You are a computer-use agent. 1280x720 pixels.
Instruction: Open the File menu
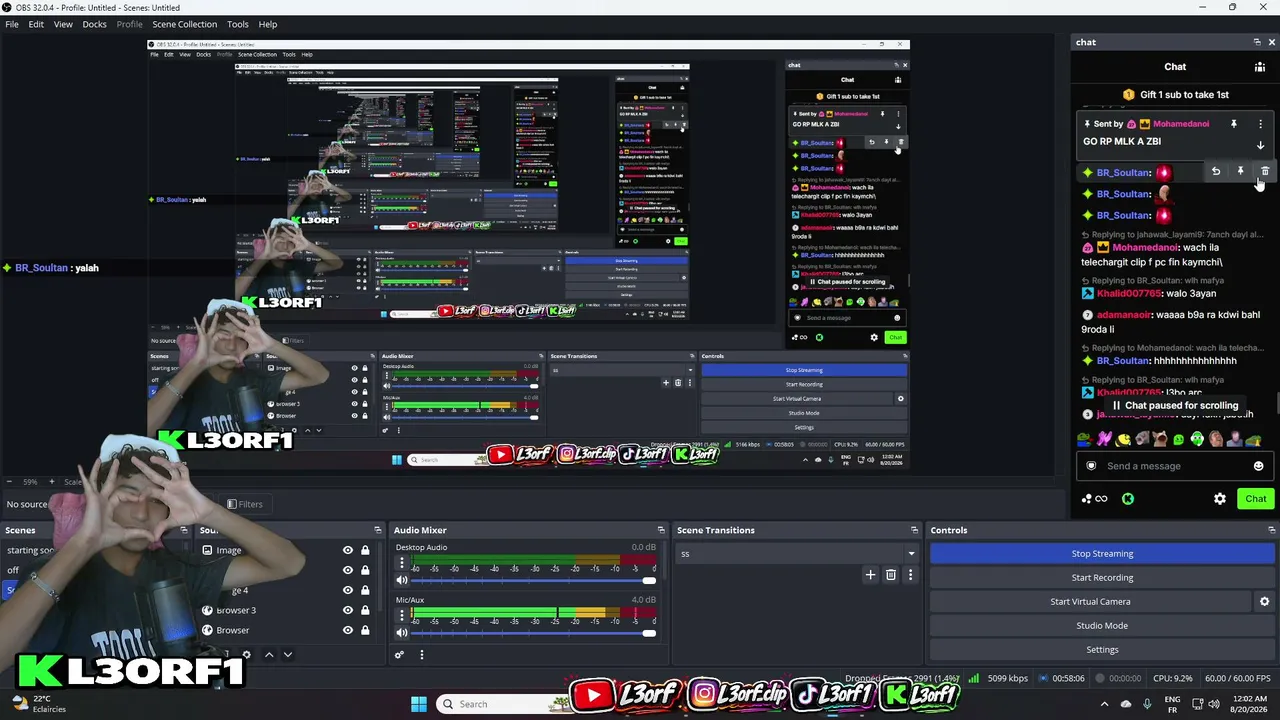click(x=12, y=24)
